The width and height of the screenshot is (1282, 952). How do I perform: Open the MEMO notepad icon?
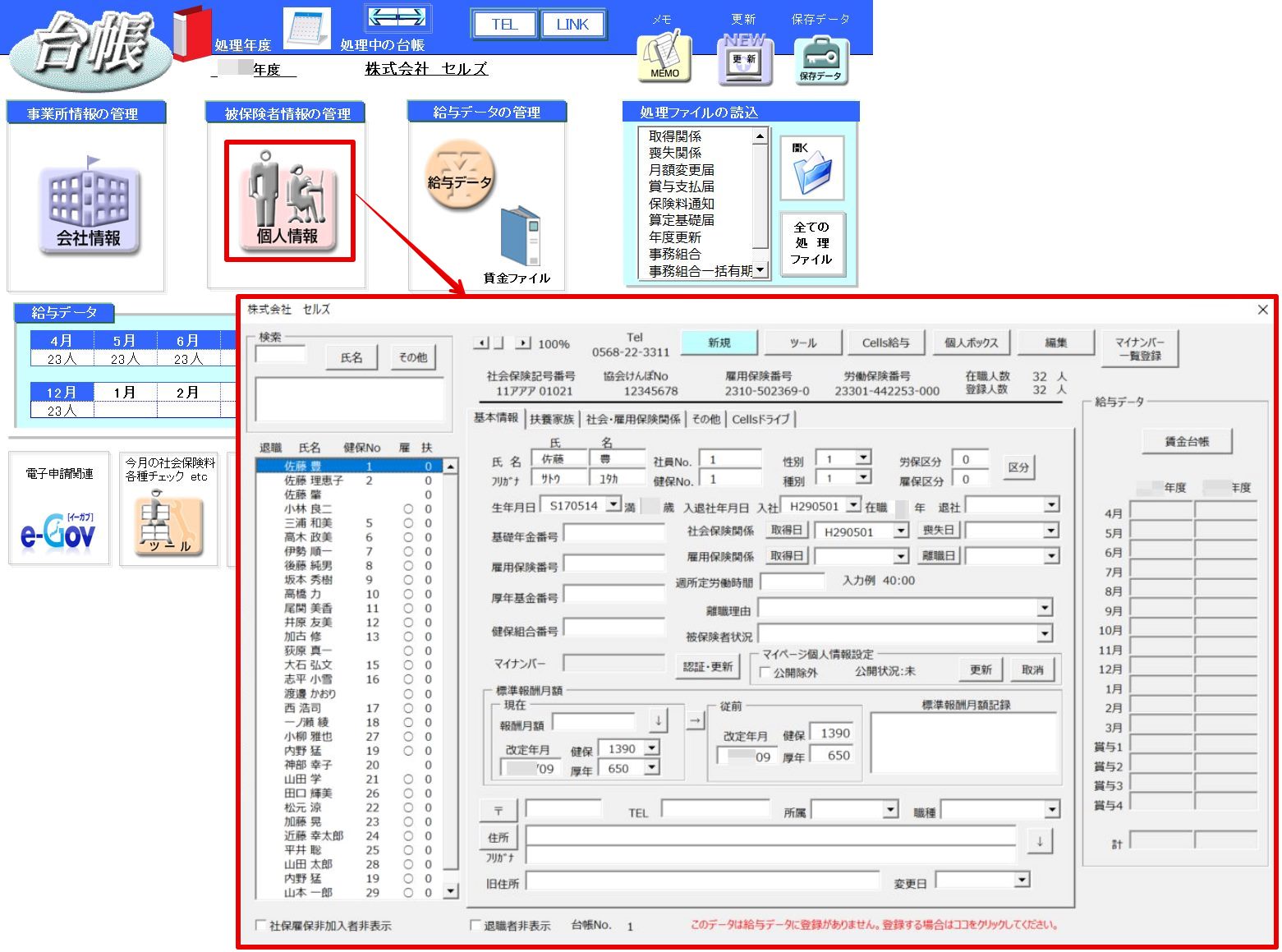click(x=664, y=56)
